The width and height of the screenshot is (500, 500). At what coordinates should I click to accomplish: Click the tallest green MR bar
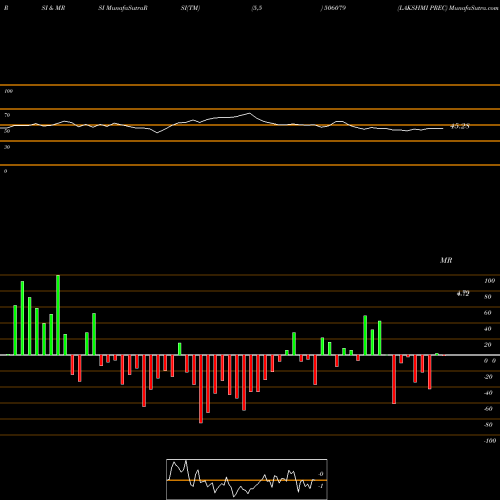[58, 315]
